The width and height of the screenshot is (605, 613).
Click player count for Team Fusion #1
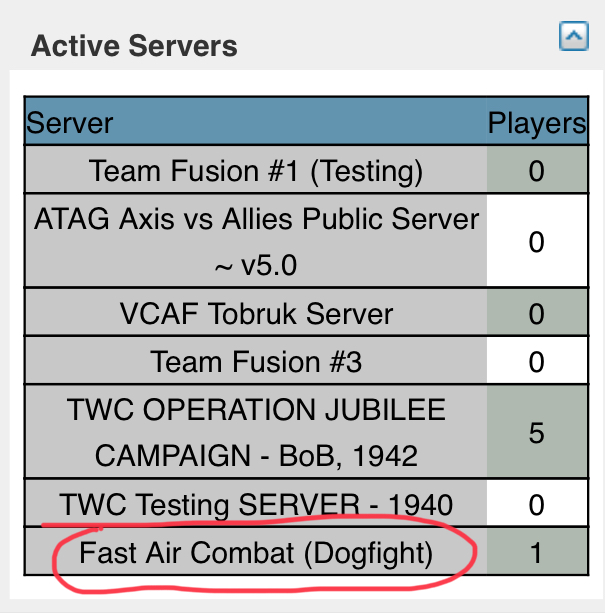[x=537, y=170]
